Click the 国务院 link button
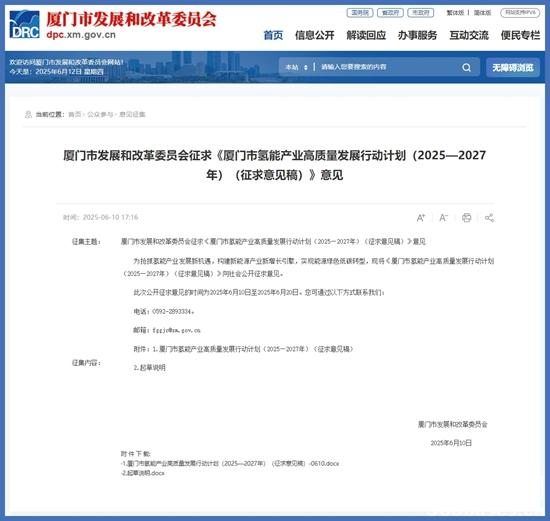 pos(360,13)
